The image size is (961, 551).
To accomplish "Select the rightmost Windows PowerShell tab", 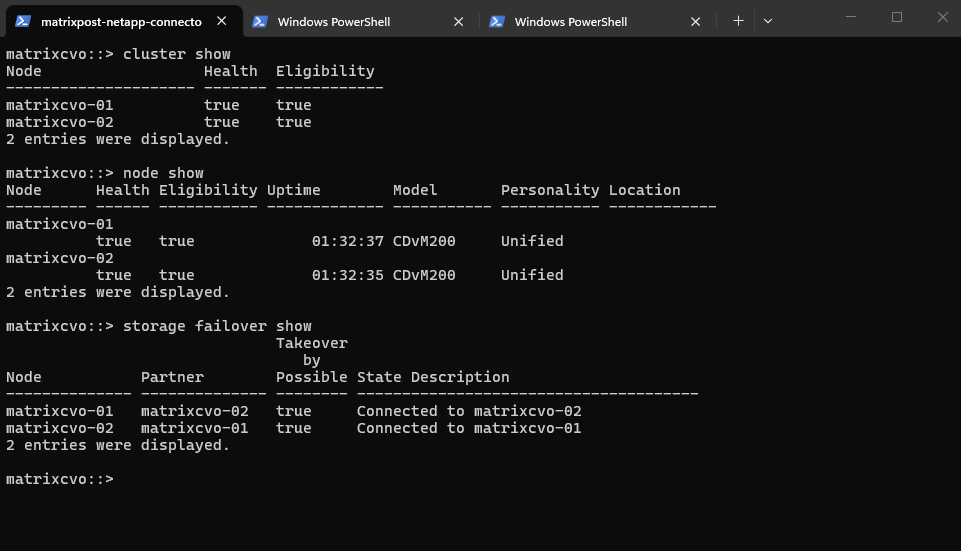I will click(x=570, y=21).
